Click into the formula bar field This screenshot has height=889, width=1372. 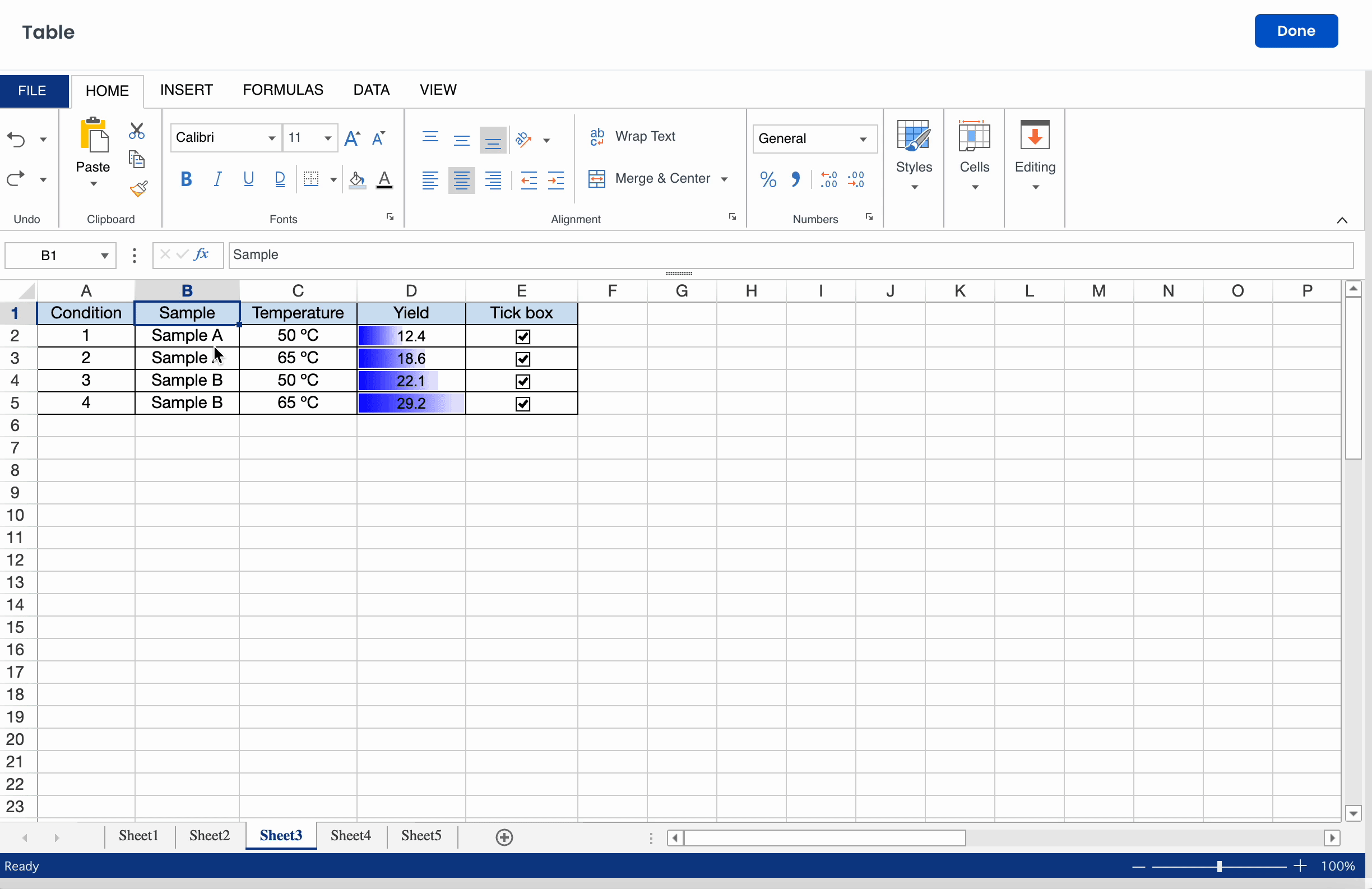(790, 256)
